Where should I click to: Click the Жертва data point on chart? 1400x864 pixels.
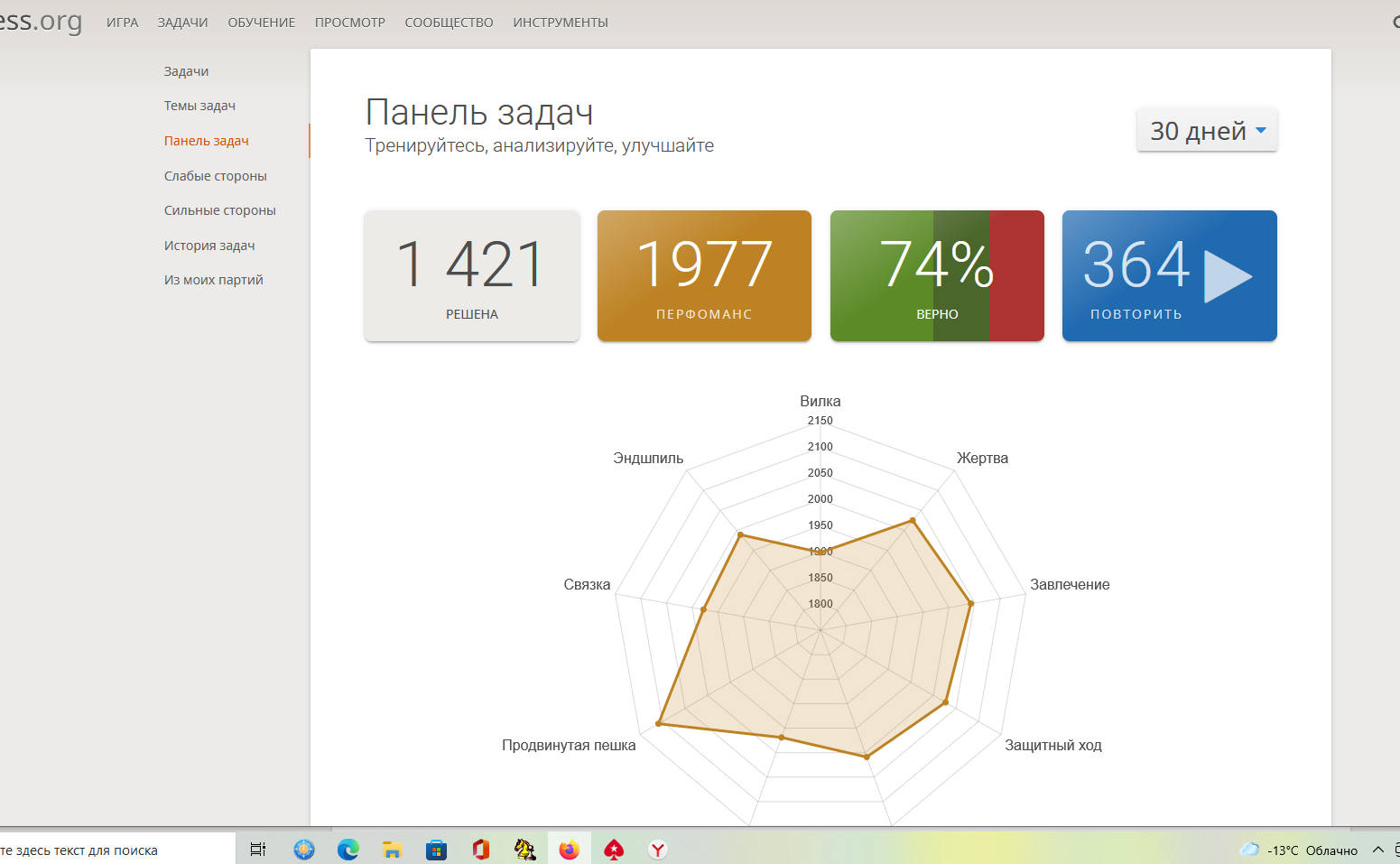coord(913,520)
